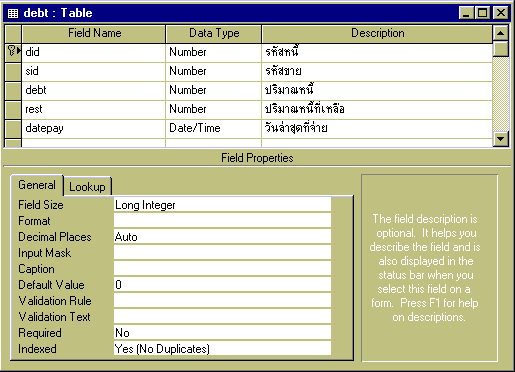Click the table icon in the title bar
Viewport: 515px width, 372px height.
13,13
